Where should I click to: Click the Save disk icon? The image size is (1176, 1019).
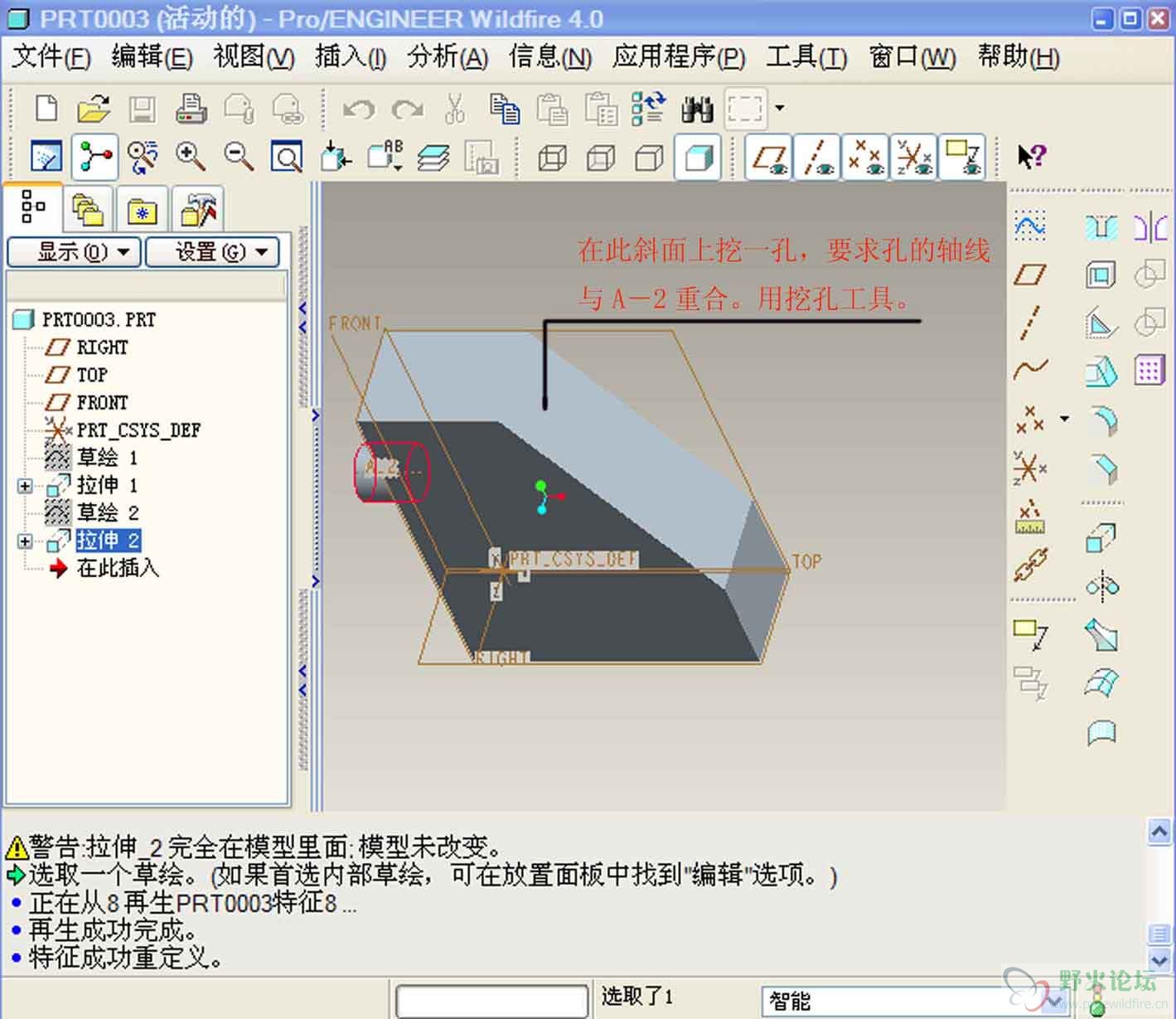pyautogui.click(x=143, y=109)
